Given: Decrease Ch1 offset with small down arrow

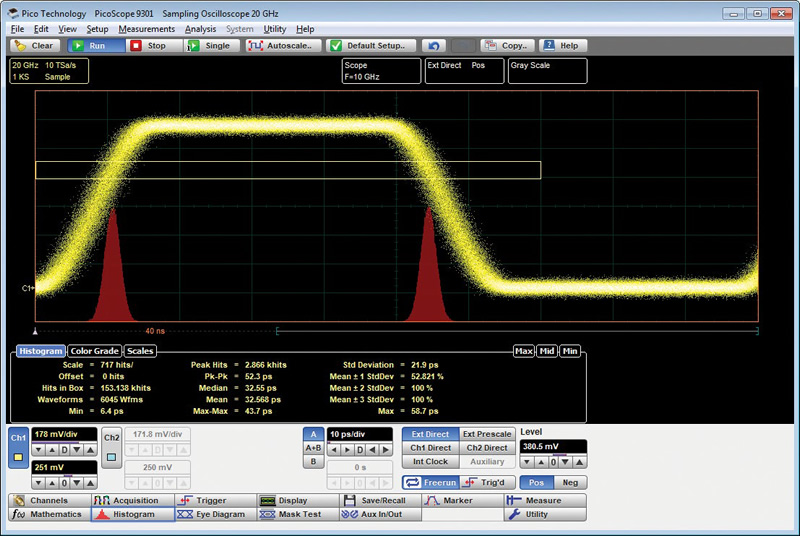Looking at the screenshot, I should (39, 483).
